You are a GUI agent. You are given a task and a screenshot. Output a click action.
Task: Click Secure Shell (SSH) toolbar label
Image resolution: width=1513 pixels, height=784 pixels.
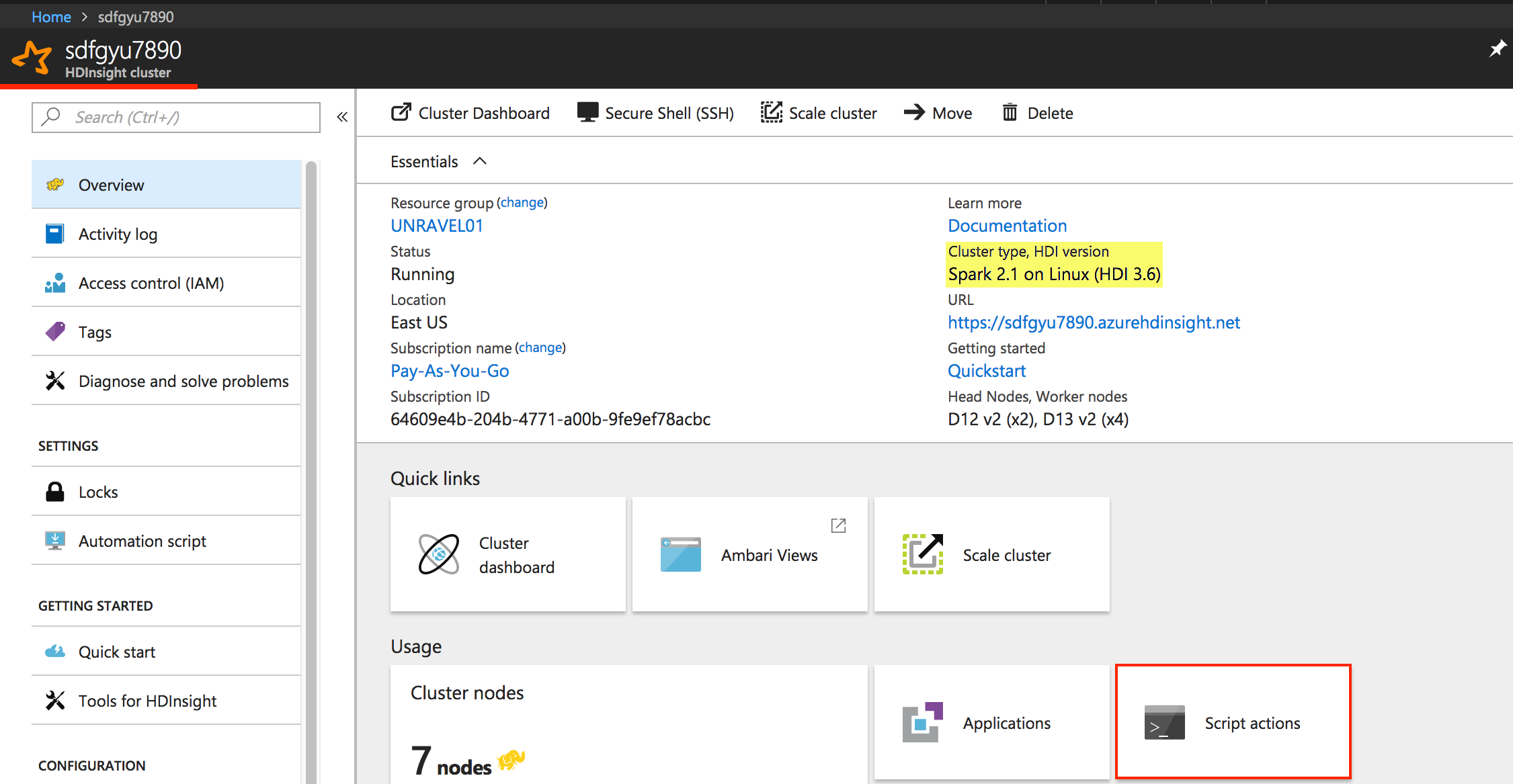point(669,113)
